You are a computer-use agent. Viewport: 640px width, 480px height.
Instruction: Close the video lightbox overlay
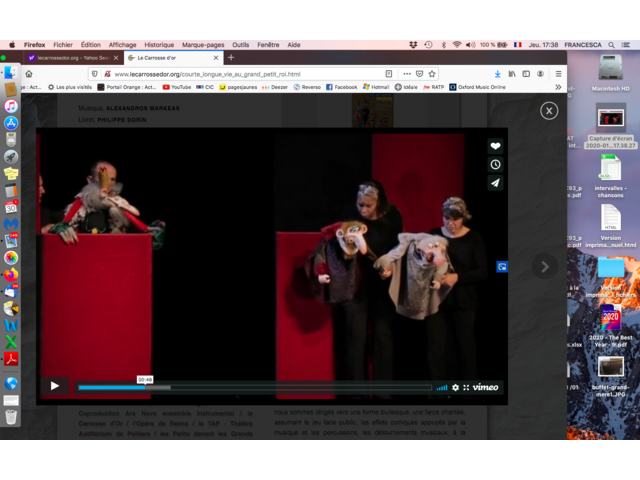point(549,111)
